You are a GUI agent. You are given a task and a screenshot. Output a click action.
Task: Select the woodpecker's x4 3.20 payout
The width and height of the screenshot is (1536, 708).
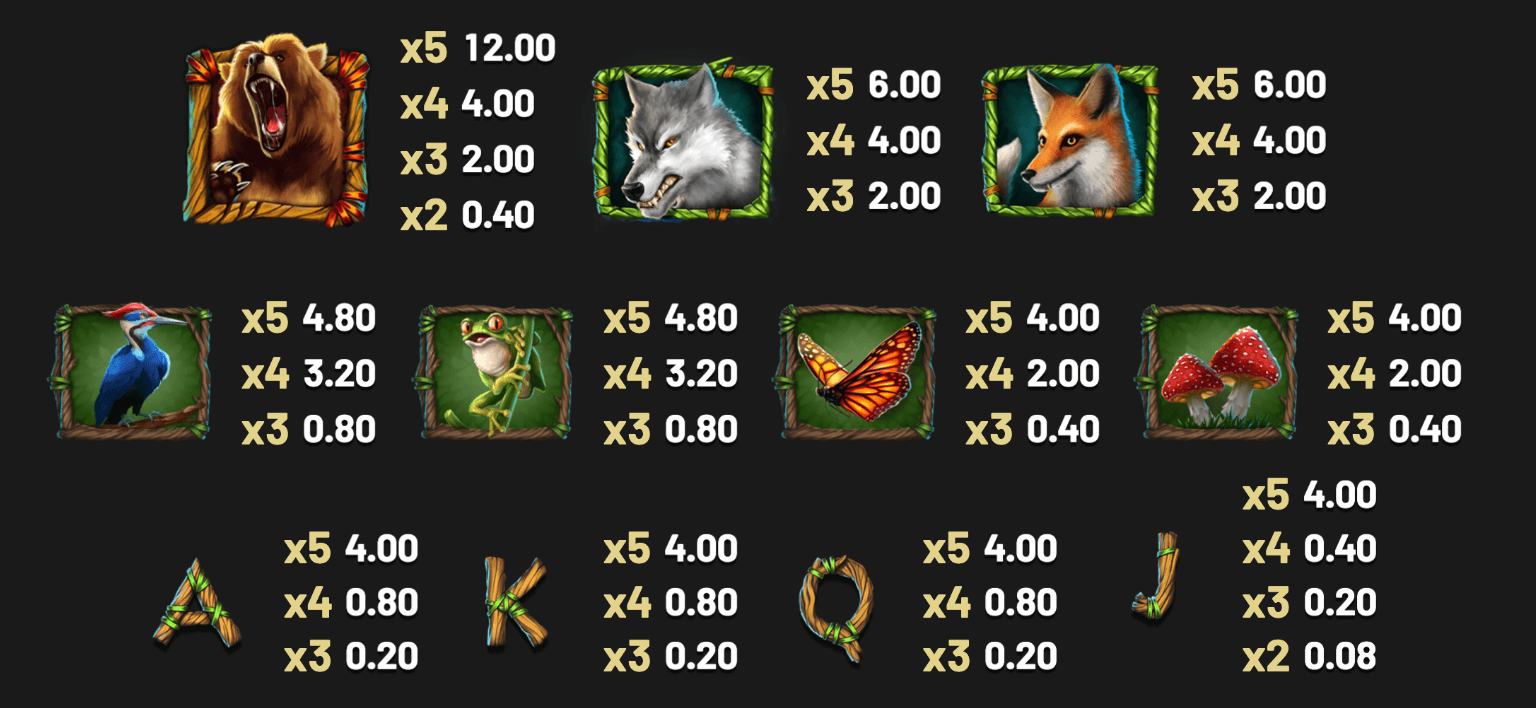pos(309,374)
